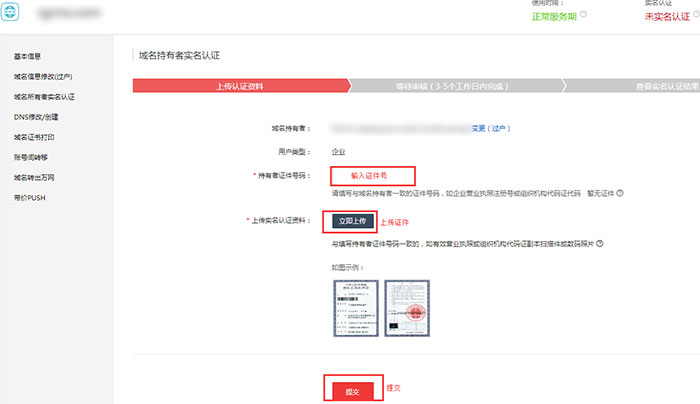
Task: Open 域名证书打印 from sidebar
Action: click(x=35, y=137)
